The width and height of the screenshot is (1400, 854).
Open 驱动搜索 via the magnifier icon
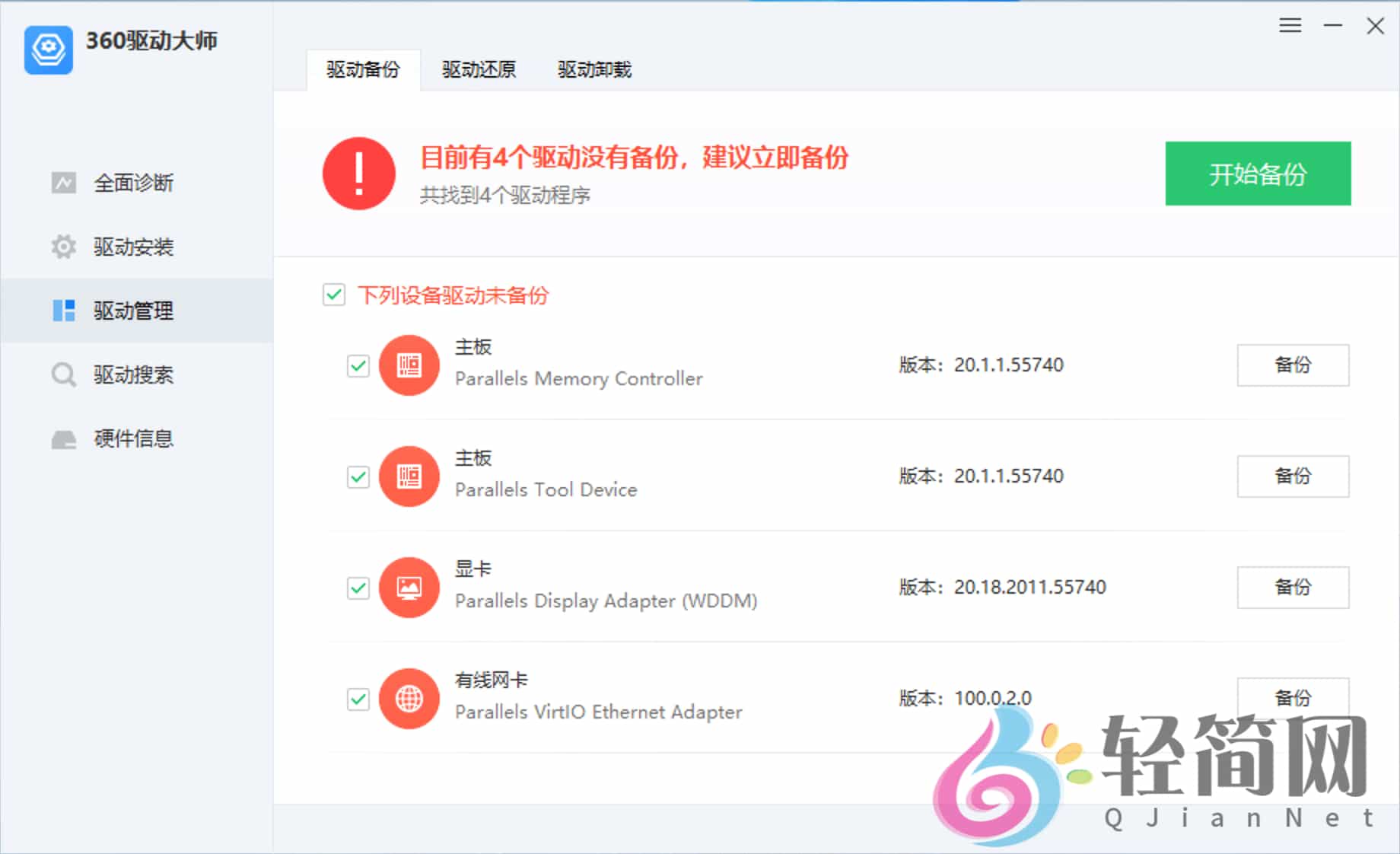tap(64, 374)
